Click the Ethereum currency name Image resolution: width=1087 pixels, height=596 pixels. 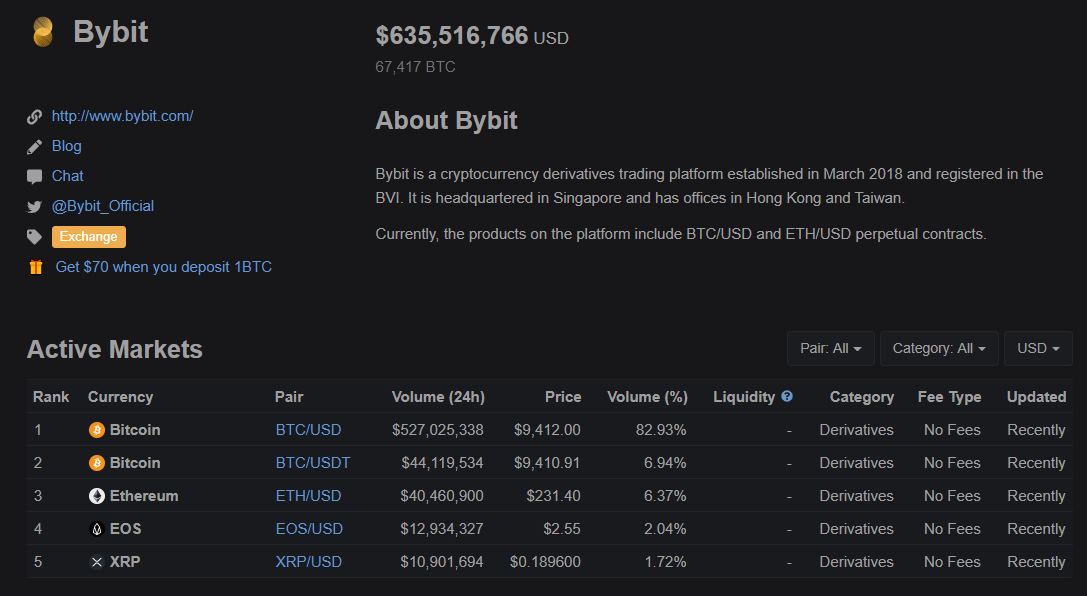click(x=144, y=496)
